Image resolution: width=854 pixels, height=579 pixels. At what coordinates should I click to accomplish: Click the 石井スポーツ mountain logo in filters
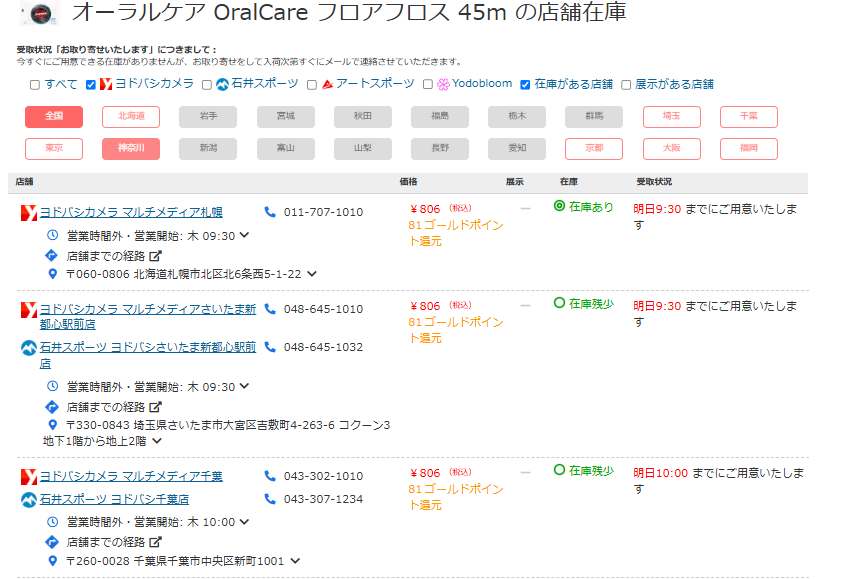point(222,84)
